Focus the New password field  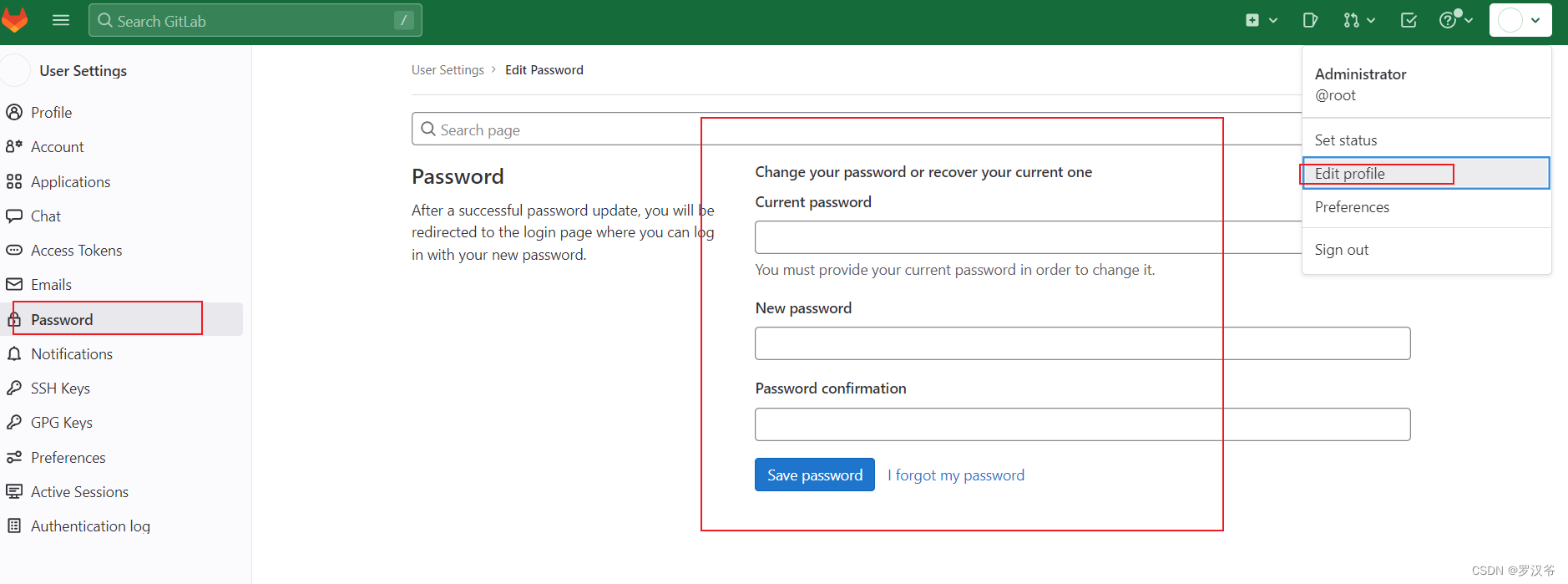[1083, 343]
